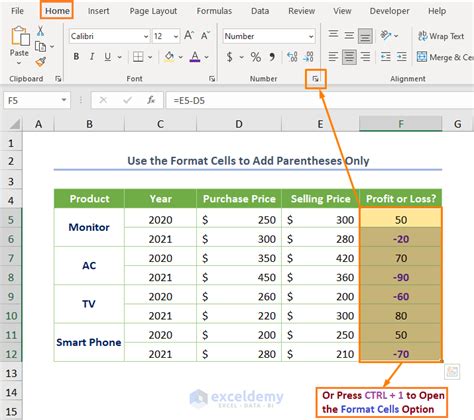Toggle Underline formatting
Image resolution: width=474 pixels, height=420 pixels.
(x=107, y=57)
